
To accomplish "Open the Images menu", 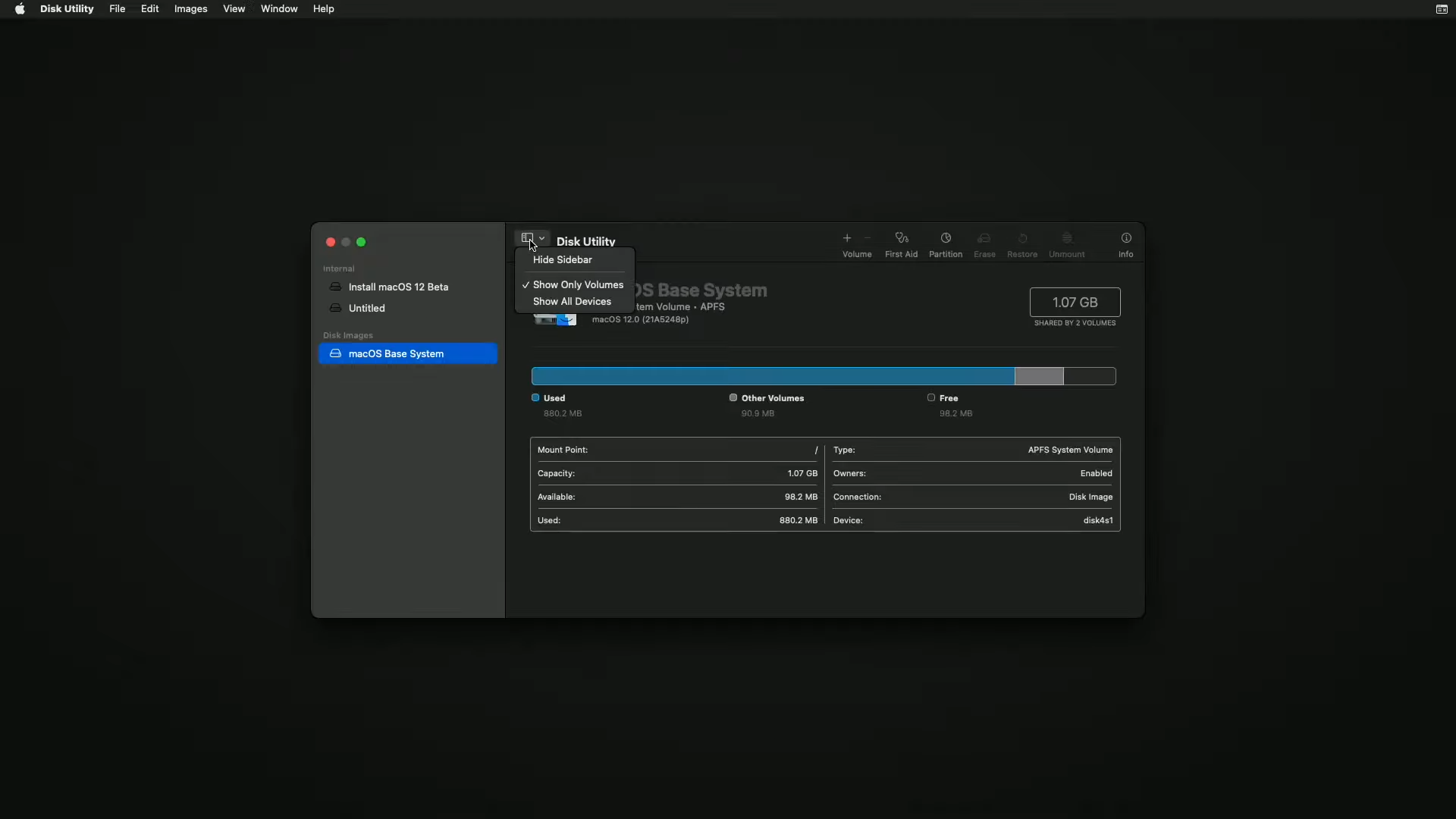I will click(x=190, y=8).
